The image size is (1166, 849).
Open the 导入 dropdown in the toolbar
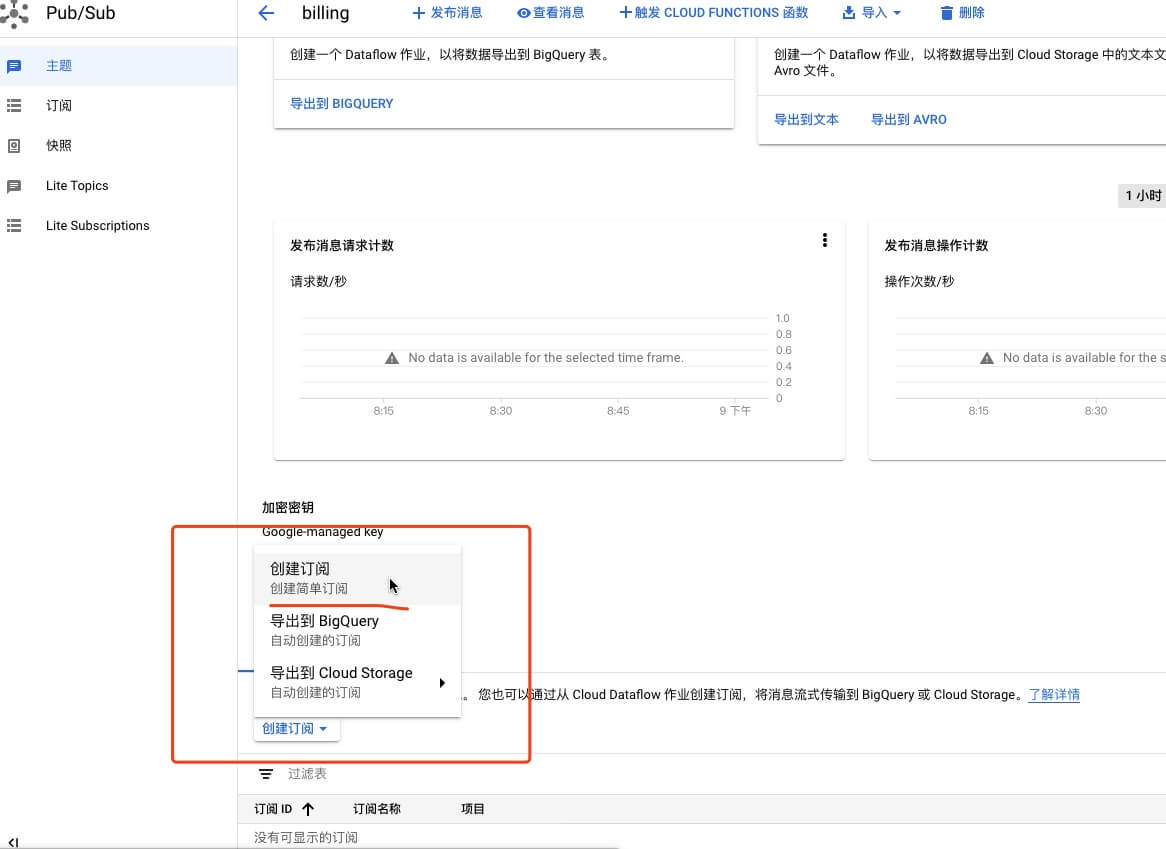(x=872, y=13)
